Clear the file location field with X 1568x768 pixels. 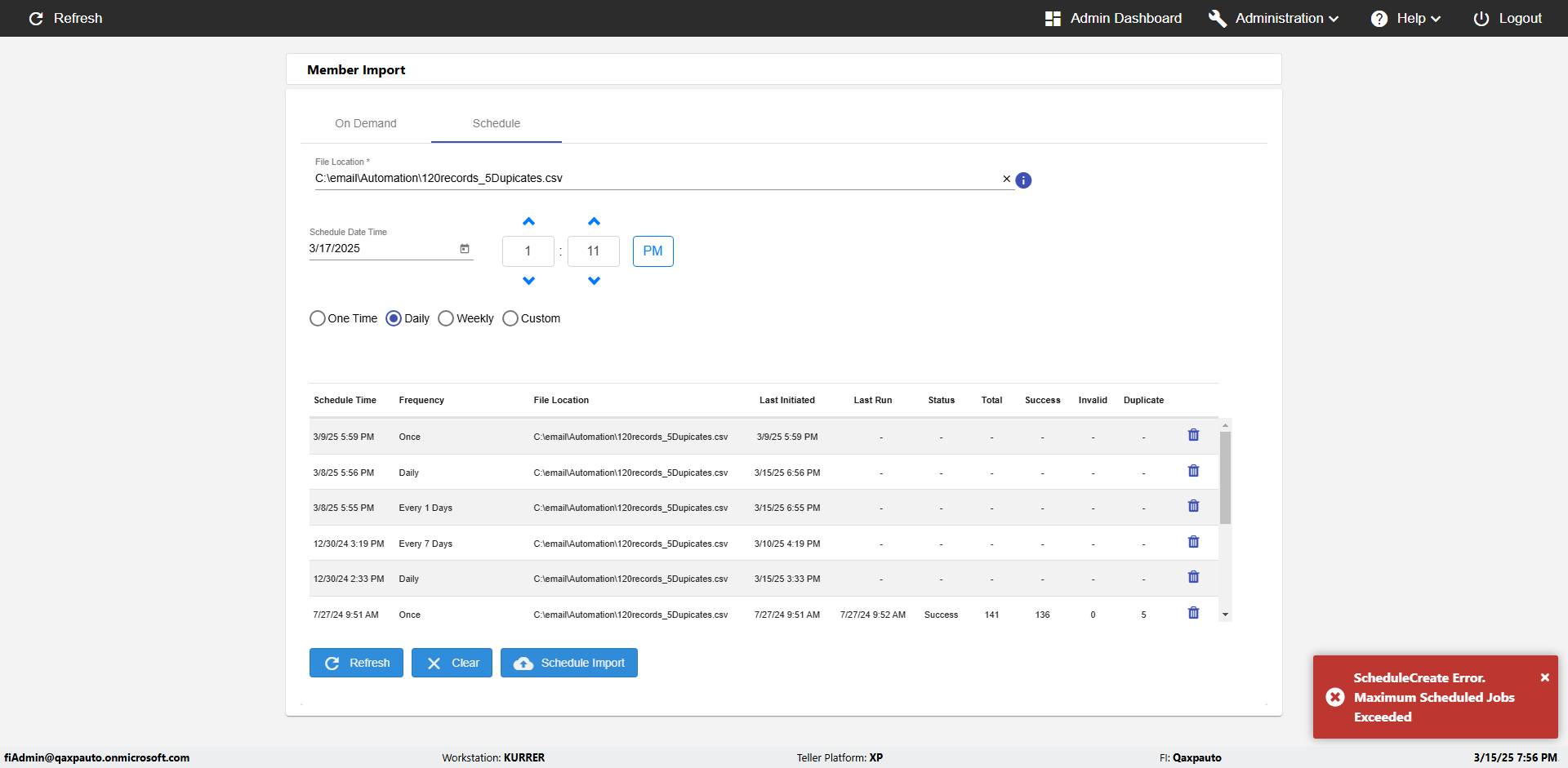point(1006,179)
